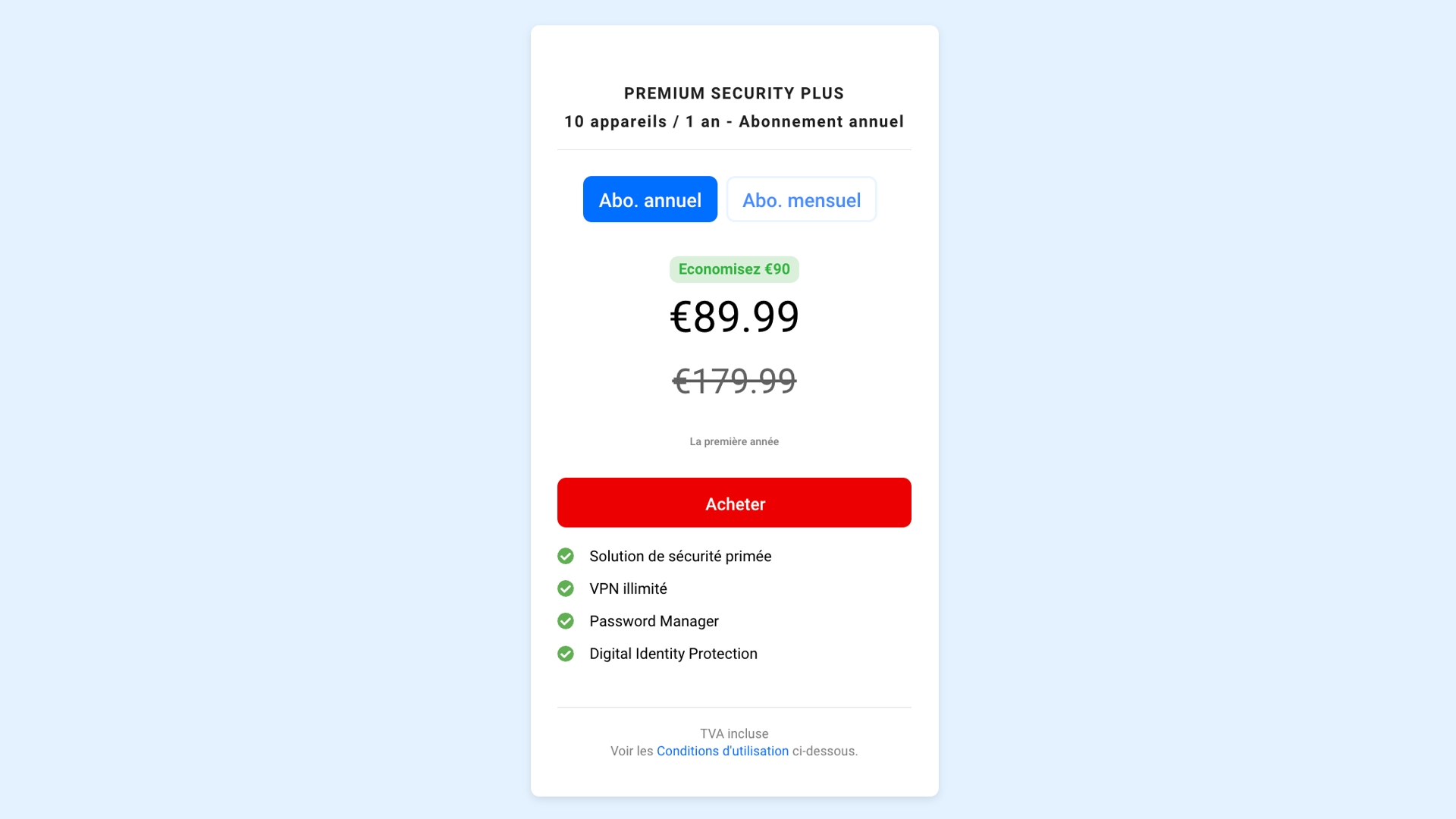Click the green checkmark next to VPN illimité
Screen dimensions: 1456x819
tap(566, 588)
